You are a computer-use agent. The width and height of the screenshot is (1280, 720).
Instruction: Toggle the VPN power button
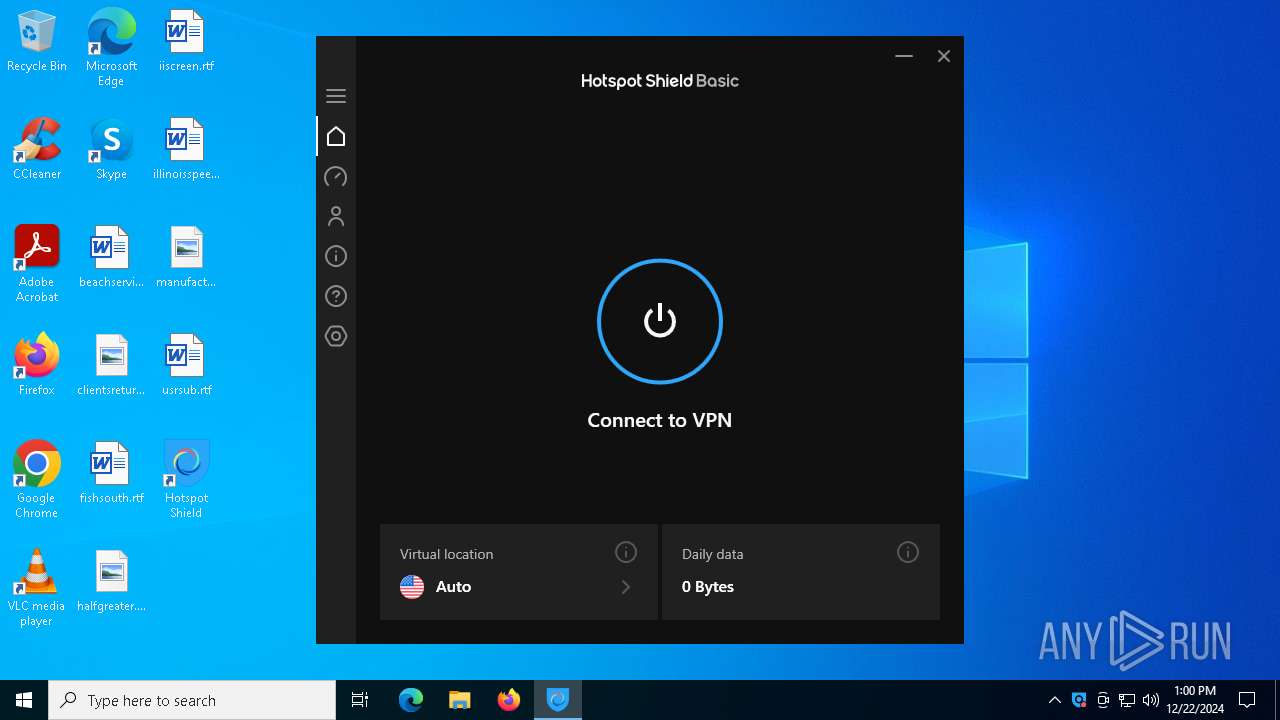pyautogui.click(x=659, y=321)
